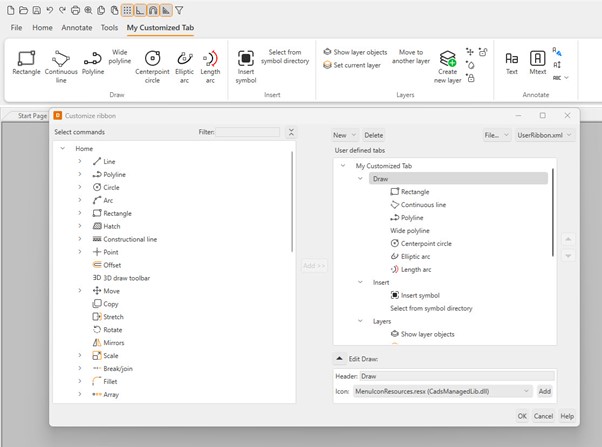
Task: Collapse the Draw group in user tabs
Action: (x=361, y=179)
